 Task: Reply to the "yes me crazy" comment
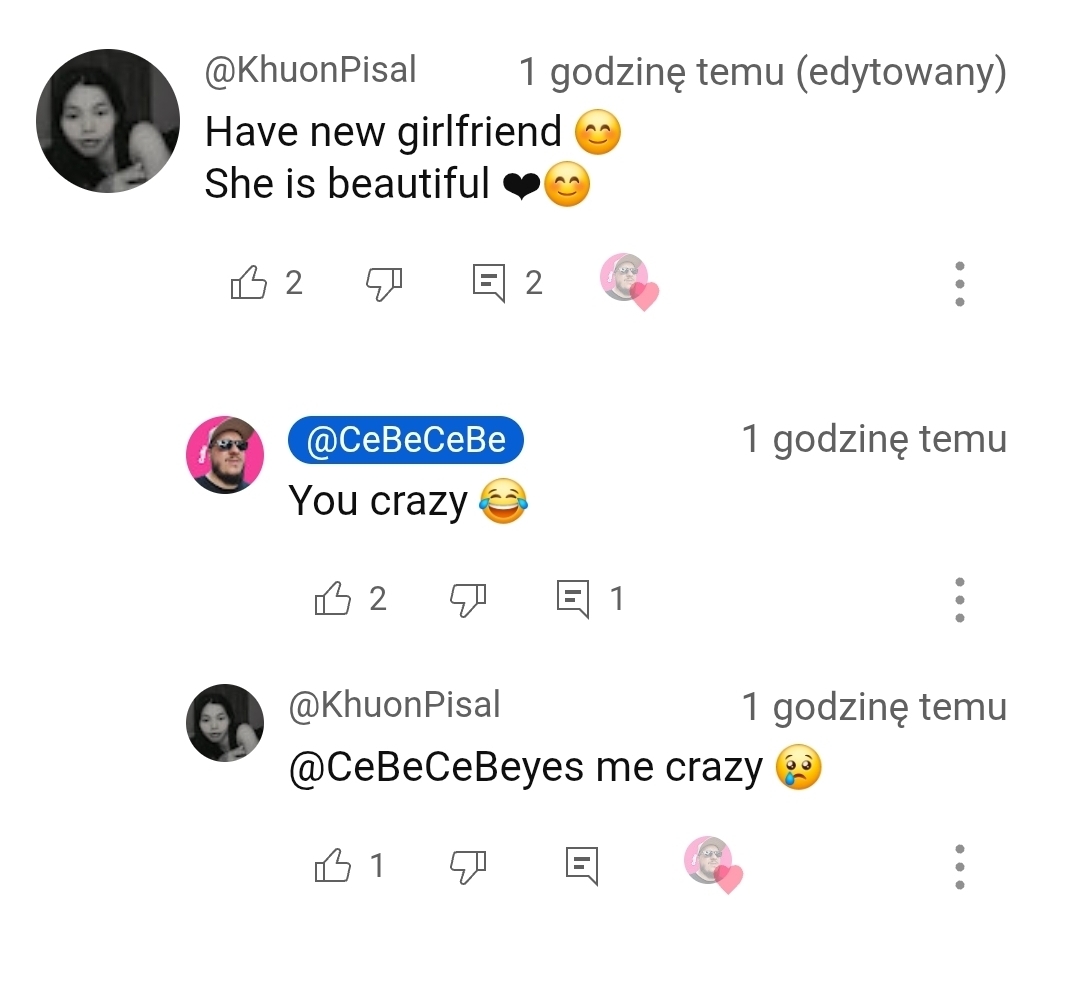pyautogui.click(x=582, y=865)
